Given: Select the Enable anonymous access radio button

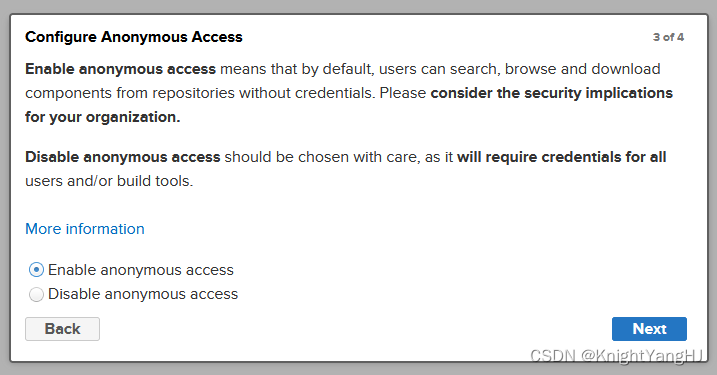Looking at the screenshot, I should (x=36, y=270).
